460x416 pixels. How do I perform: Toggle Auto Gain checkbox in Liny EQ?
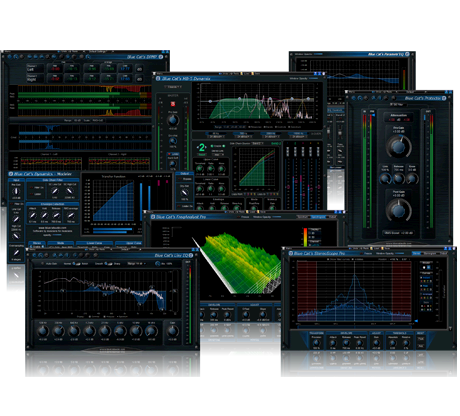49,264
